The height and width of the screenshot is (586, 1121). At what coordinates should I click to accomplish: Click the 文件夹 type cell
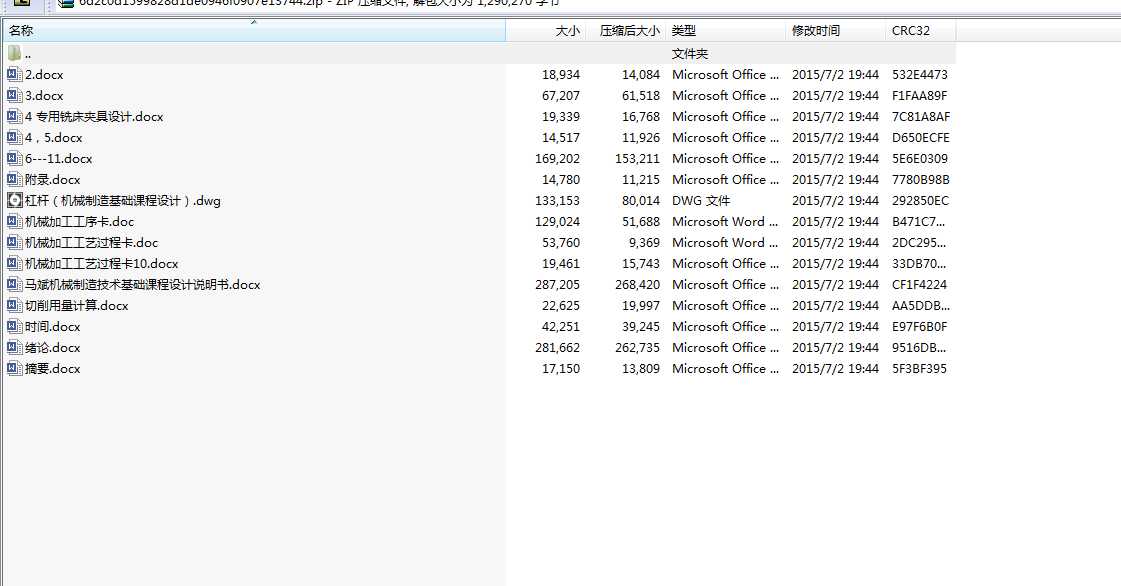coord(690,54)
